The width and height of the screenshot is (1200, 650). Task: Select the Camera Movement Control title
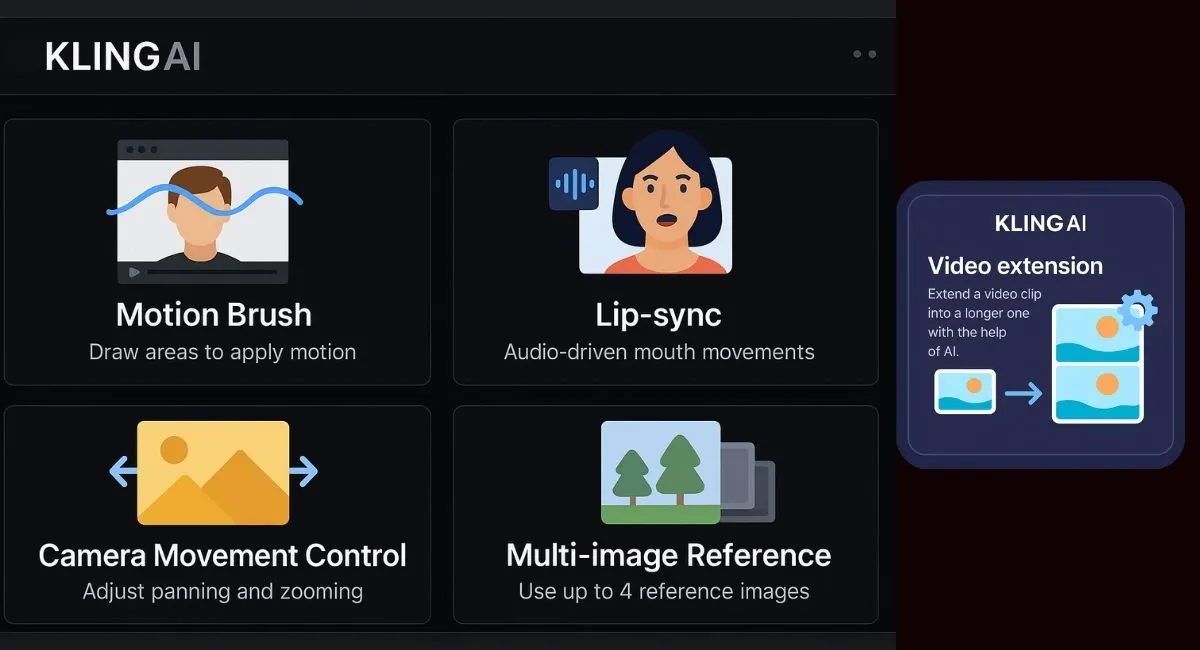(222, 555)
